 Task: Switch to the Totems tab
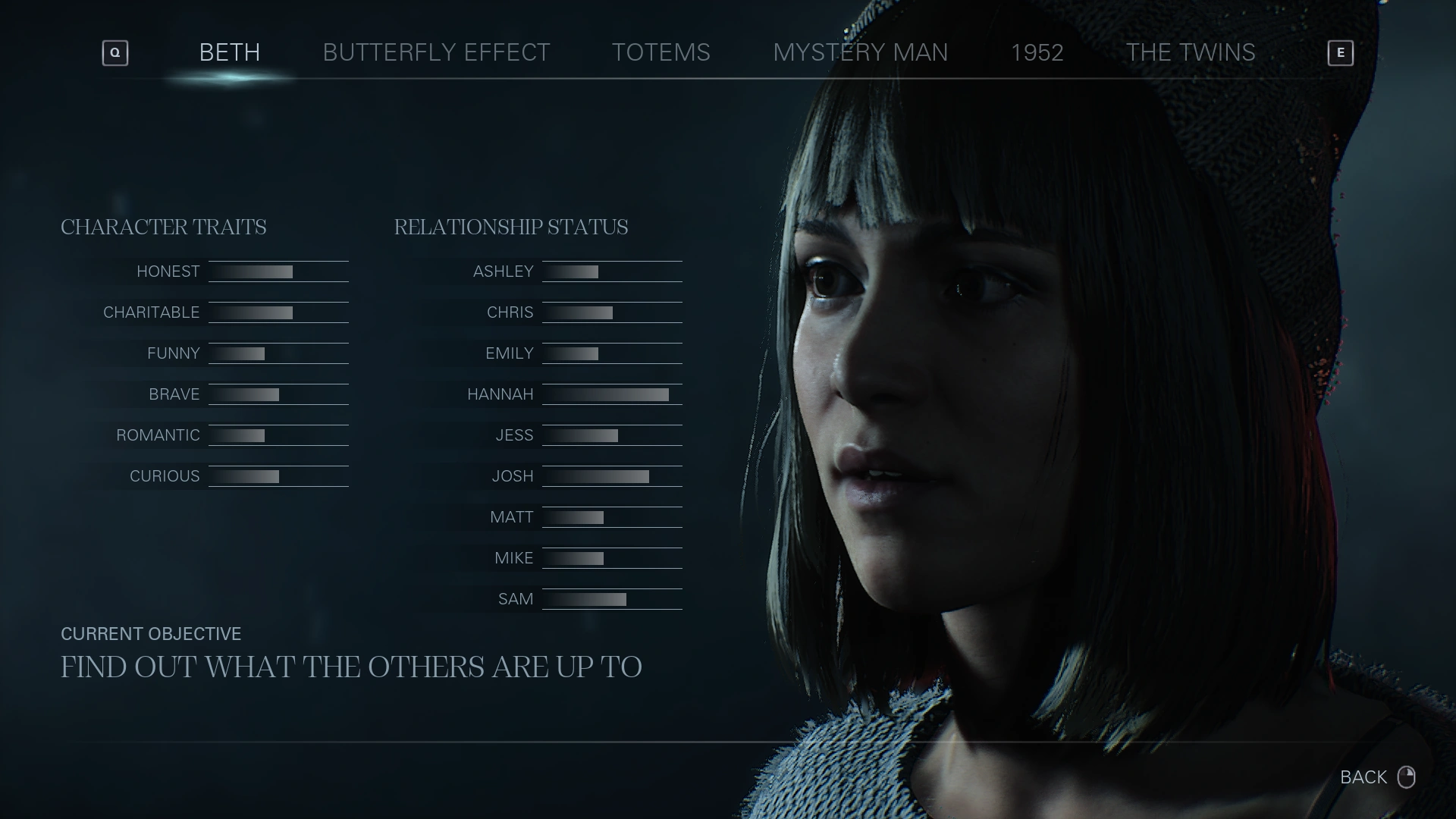point(661,52)
